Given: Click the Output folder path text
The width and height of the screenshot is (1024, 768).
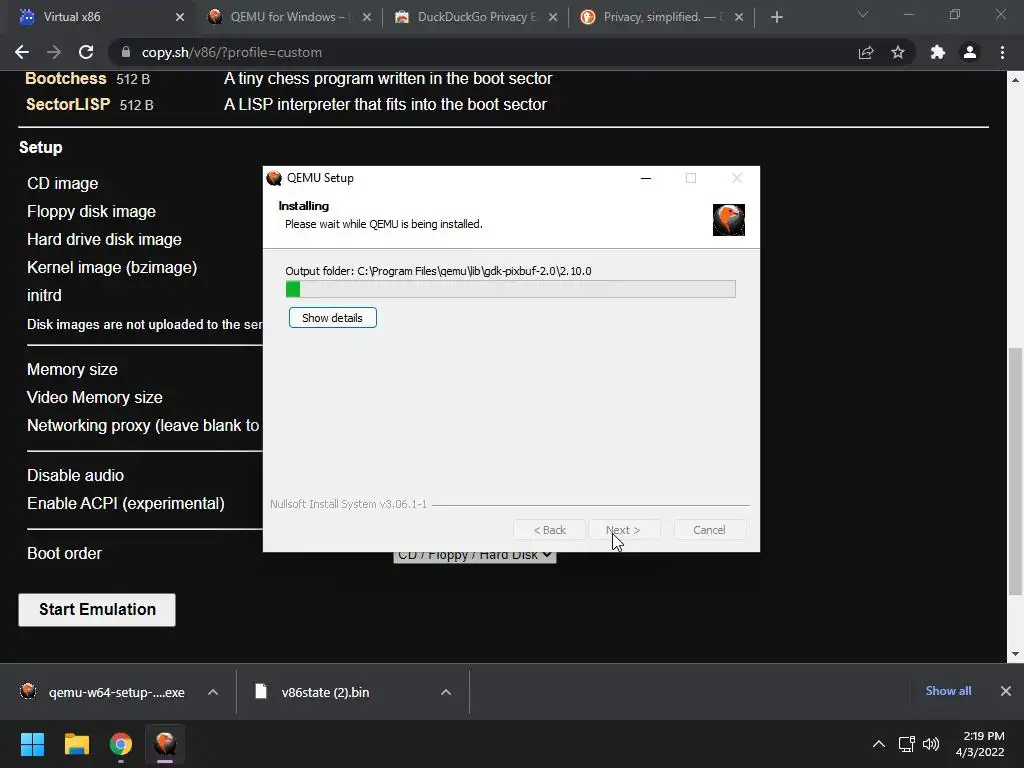Looking at the screenshot, I should 438,271.
